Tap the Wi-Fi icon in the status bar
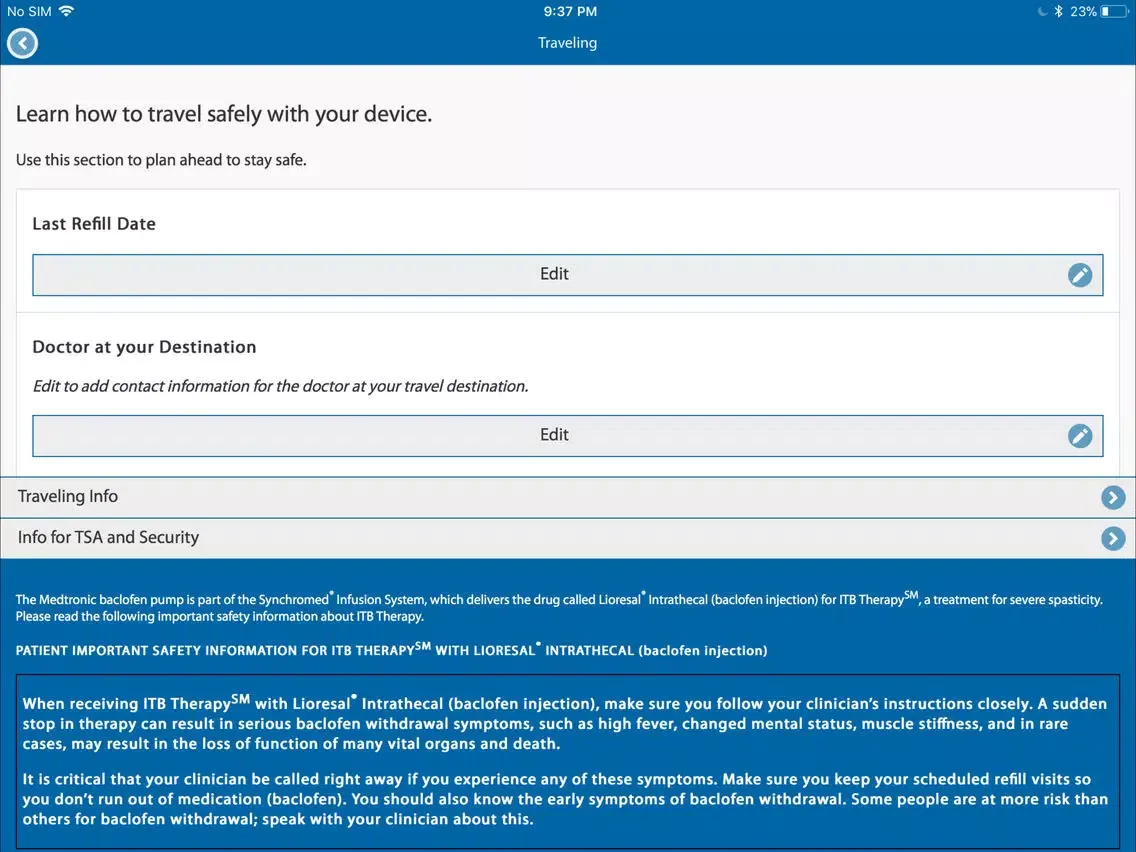1136x852 pixels. coord(67,11)
